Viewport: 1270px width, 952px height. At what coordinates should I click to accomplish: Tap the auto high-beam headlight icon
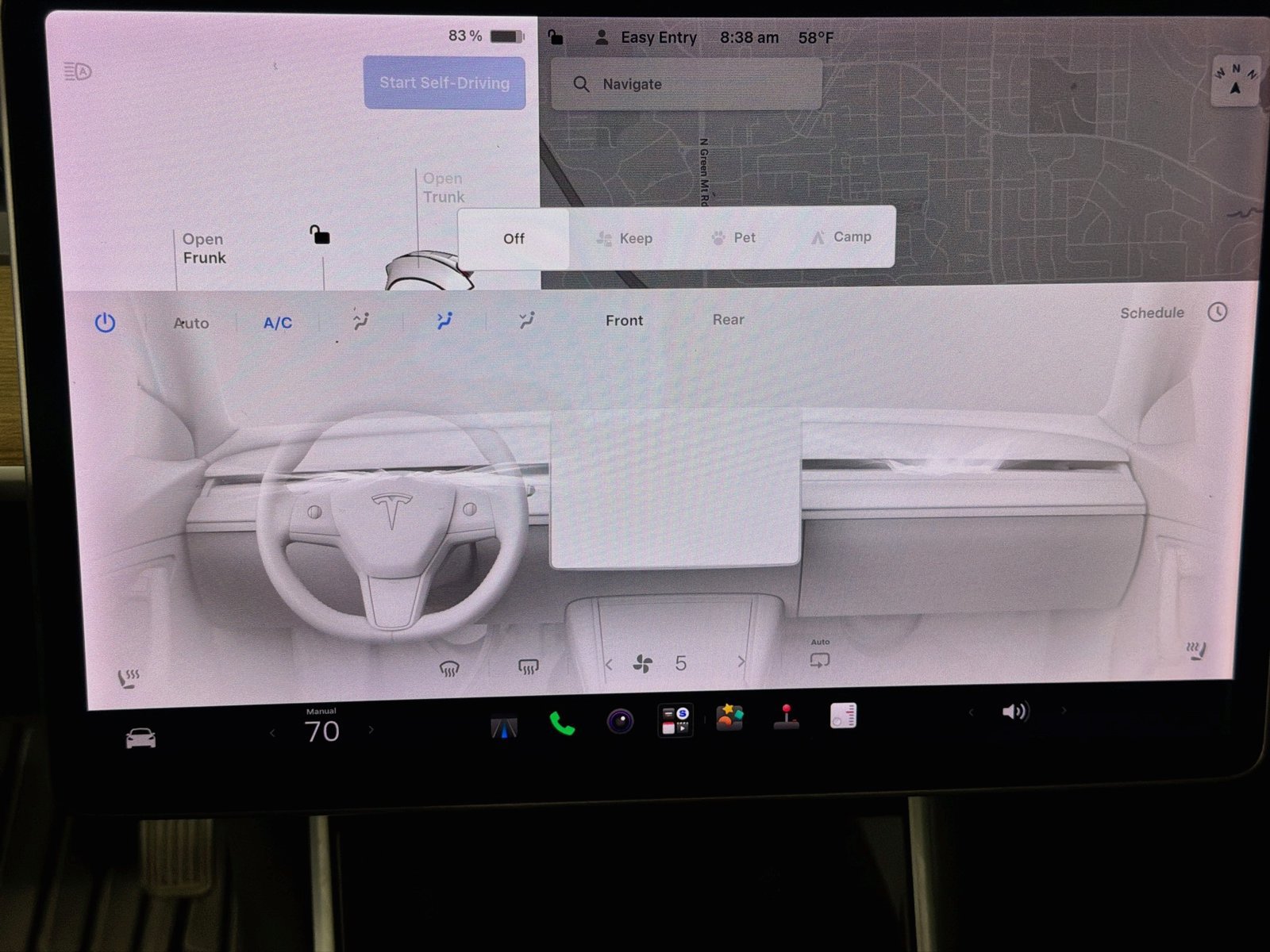tap(77, 72)
